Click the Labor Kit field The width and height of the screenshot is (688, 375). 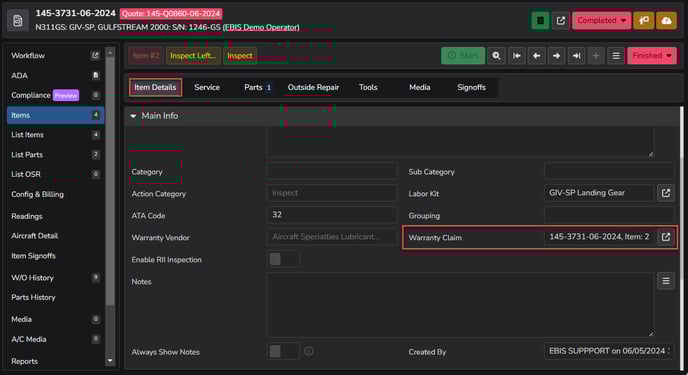point(599,193)
